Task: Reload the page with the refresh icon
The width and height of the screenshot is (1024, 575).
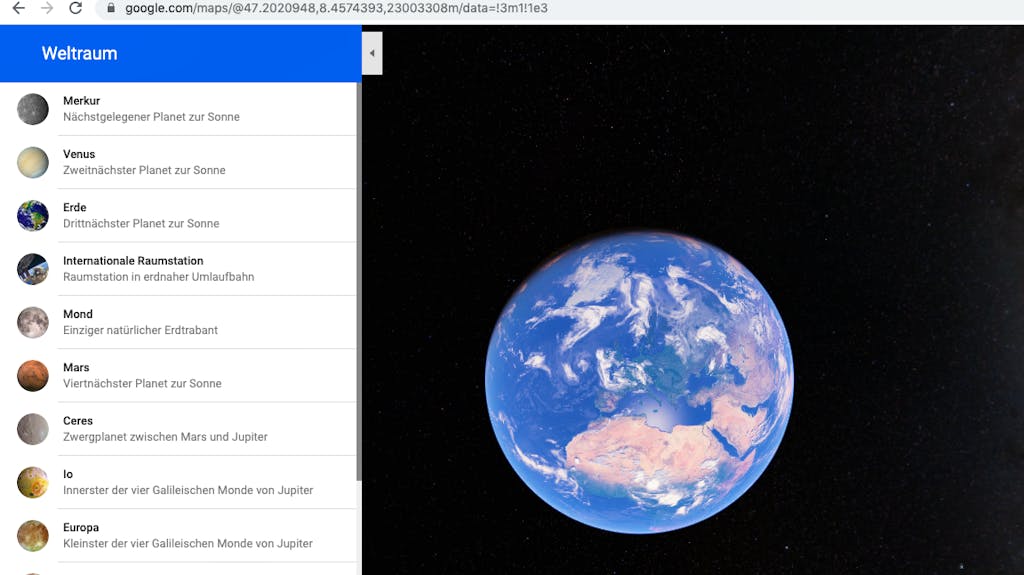Action: click(x=76, y=8)
